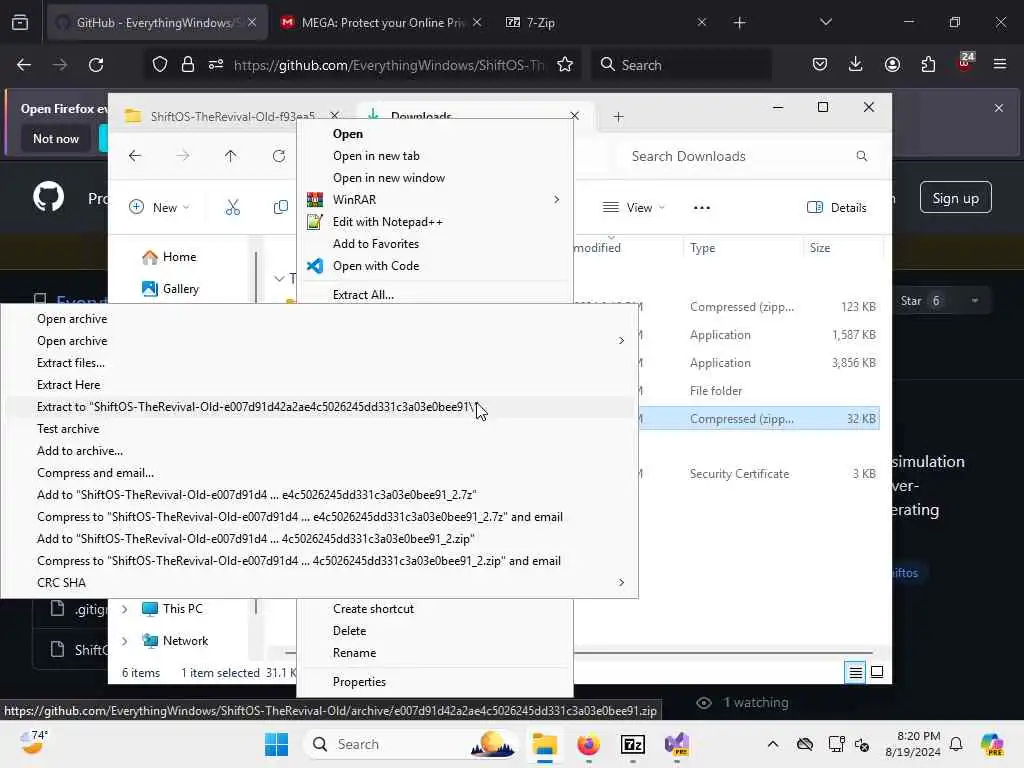Select ShiftOS-TheRevival-Old Explorer tab

coord(233,116)
